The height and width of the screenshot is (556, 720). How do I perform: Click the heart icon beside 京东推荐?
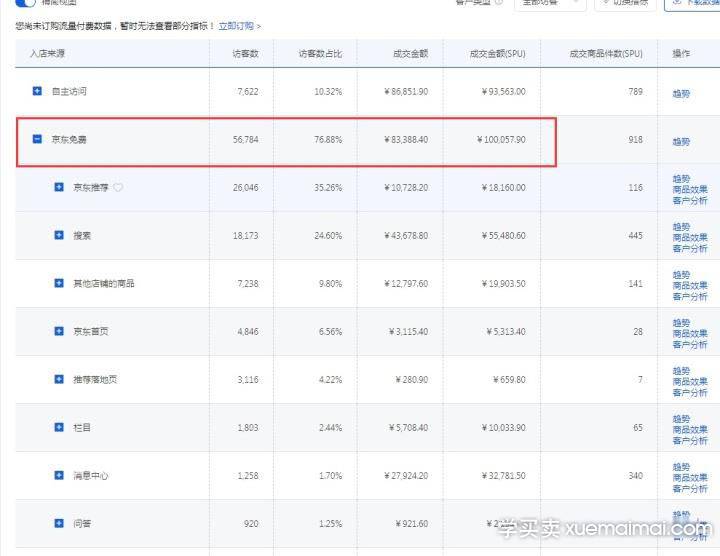[118, 187]
